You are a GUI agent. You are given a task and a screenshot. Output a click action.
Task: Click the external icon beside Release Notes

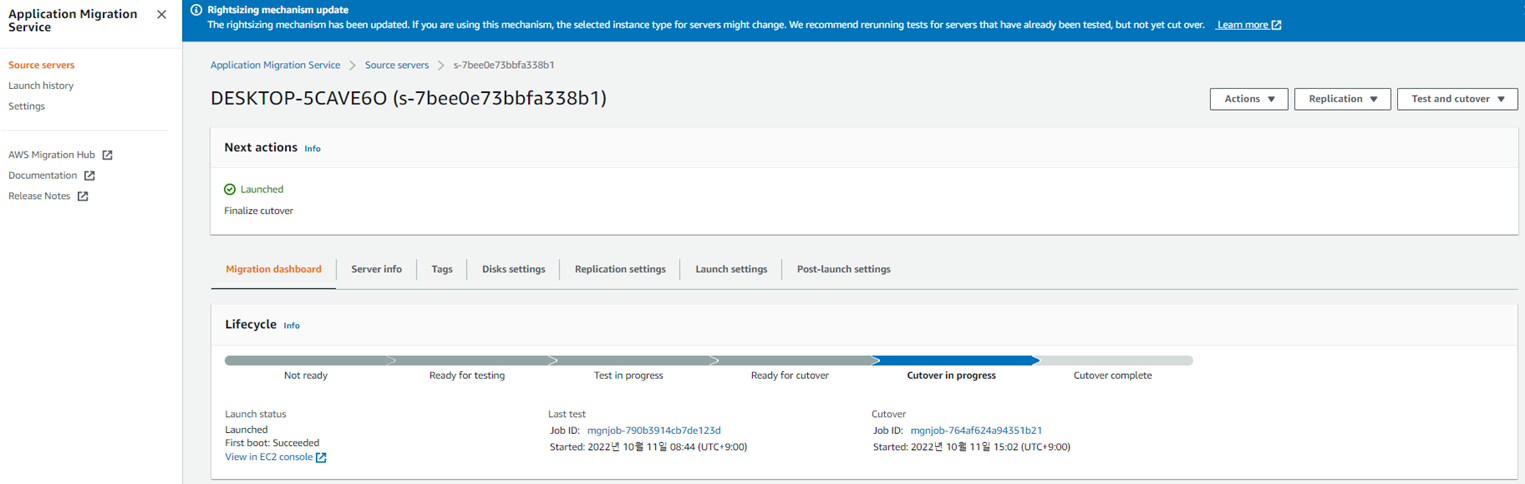click(83, 196)
